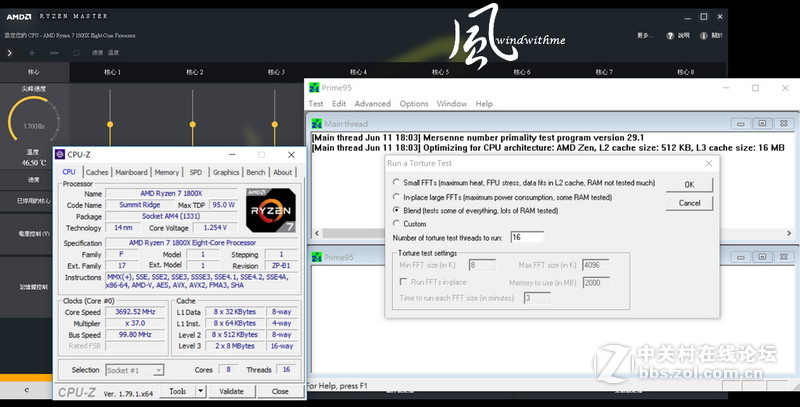This screenshot has width=800, height=407.
Task: Click the Memory to use (in MB) field
Action: tap(595, 283)
